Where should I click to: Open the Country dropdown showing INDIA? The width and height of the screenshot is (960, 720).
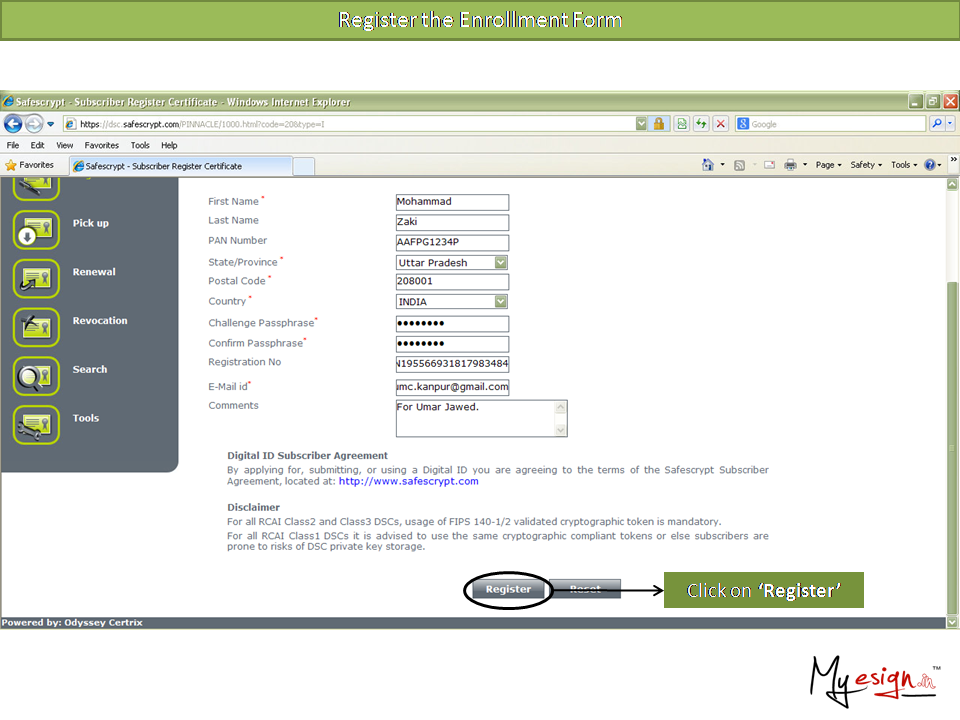pyautogui.click(x=500, y=302)
